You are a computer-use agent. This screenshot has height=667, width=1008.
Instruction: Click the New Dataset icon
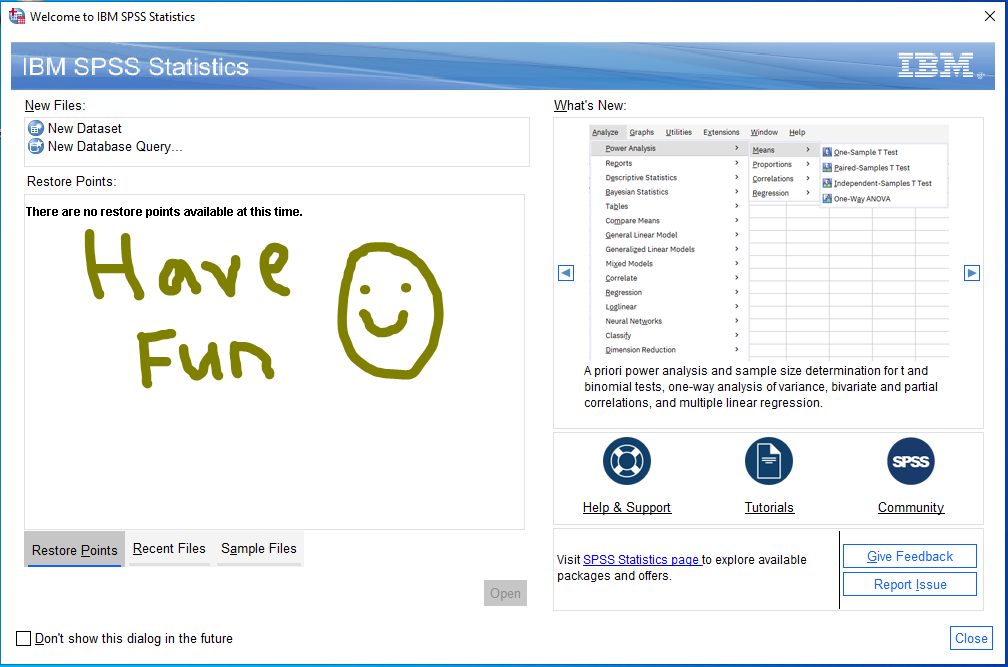(x=36, y=129)
